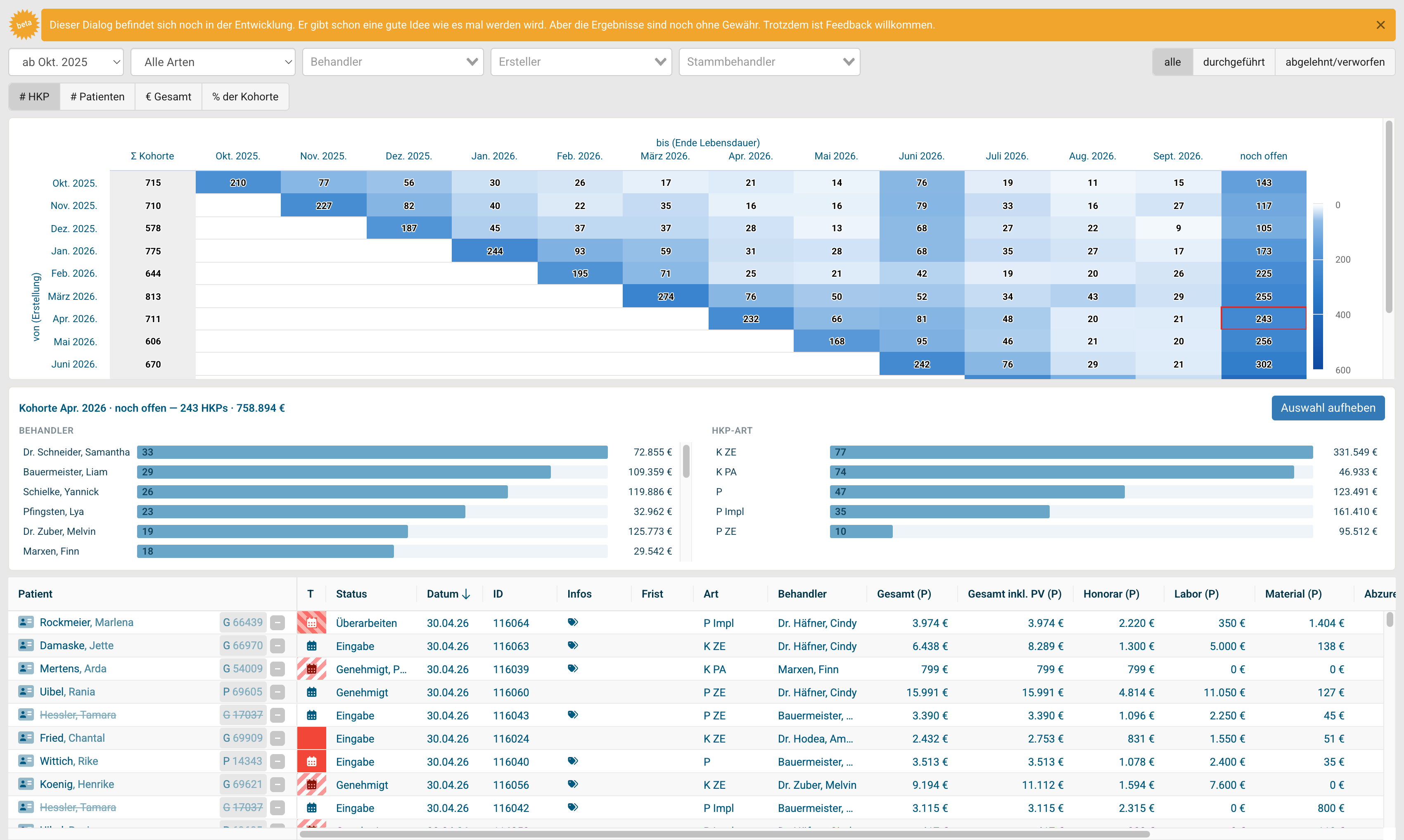This screenshot has width=1404, height=840.
Task: Open the Stammbehandler dropdown
Action: click(x=769, y=62)
